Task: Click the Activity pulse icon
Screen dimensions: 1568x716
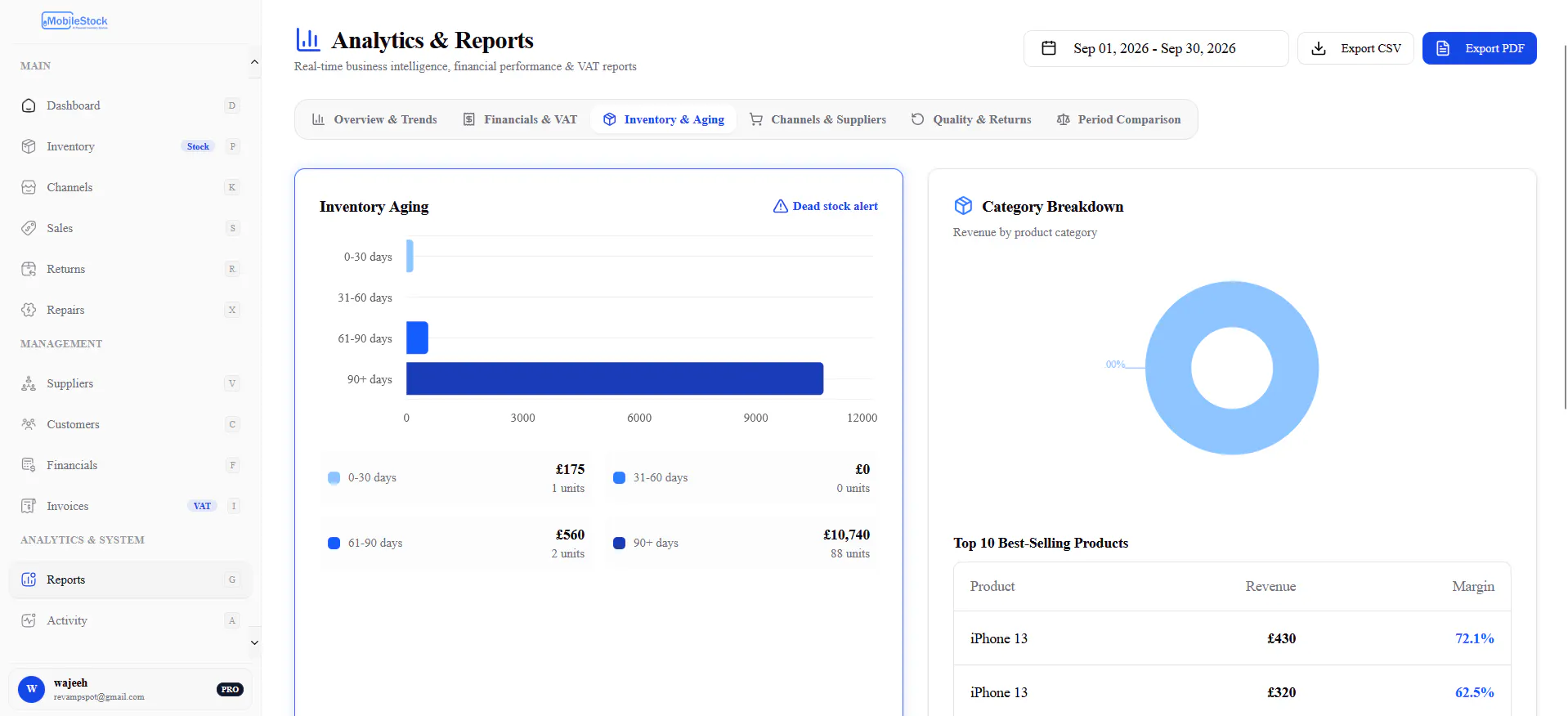Action: click(x=29, y=620)
